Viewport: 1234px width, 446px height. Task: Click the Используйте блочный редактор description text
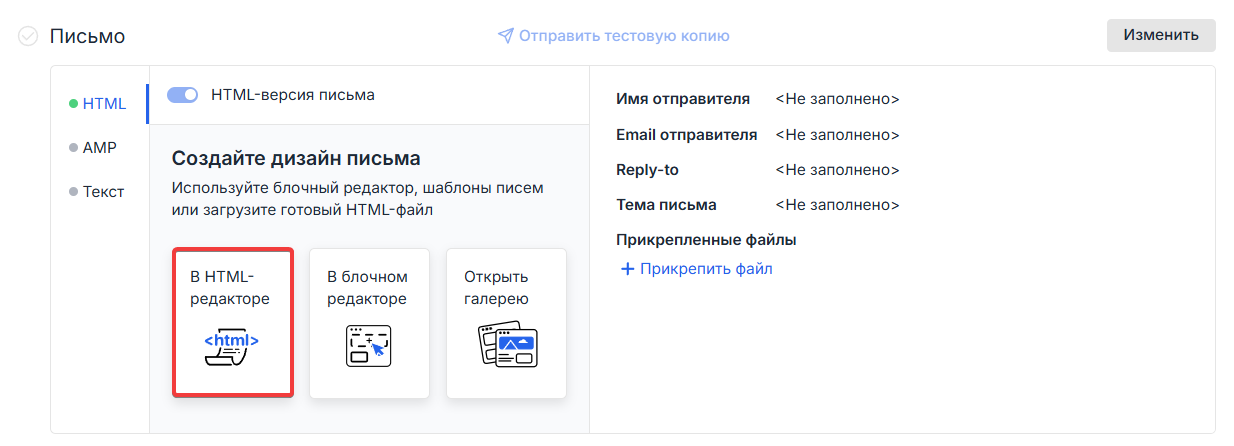coord(358,198)
